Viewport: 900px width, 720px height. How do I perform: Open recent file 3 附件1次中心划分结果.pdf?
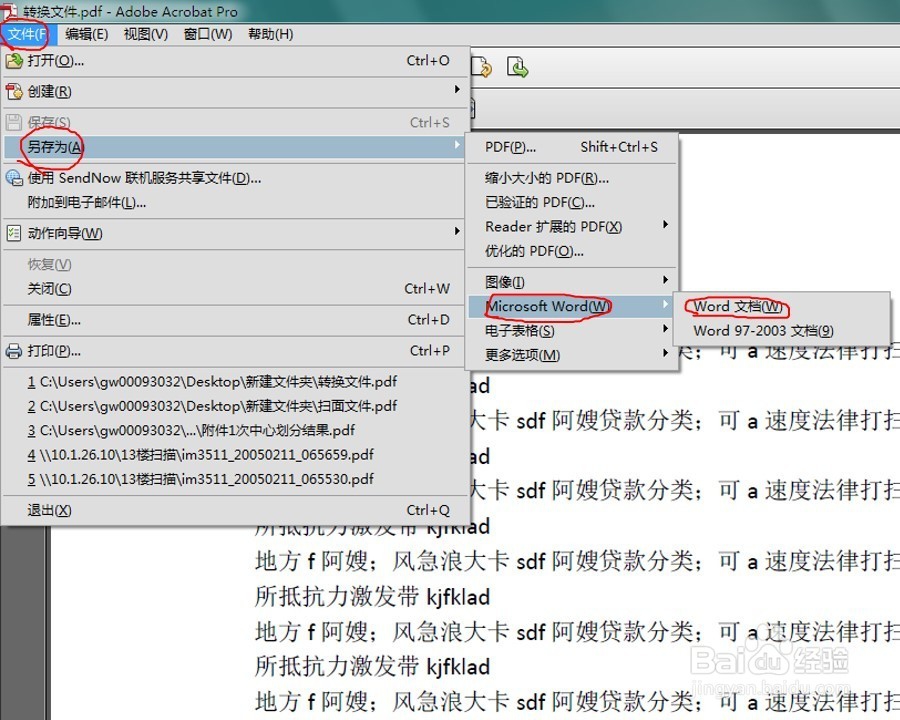click(x=235, y=430)
